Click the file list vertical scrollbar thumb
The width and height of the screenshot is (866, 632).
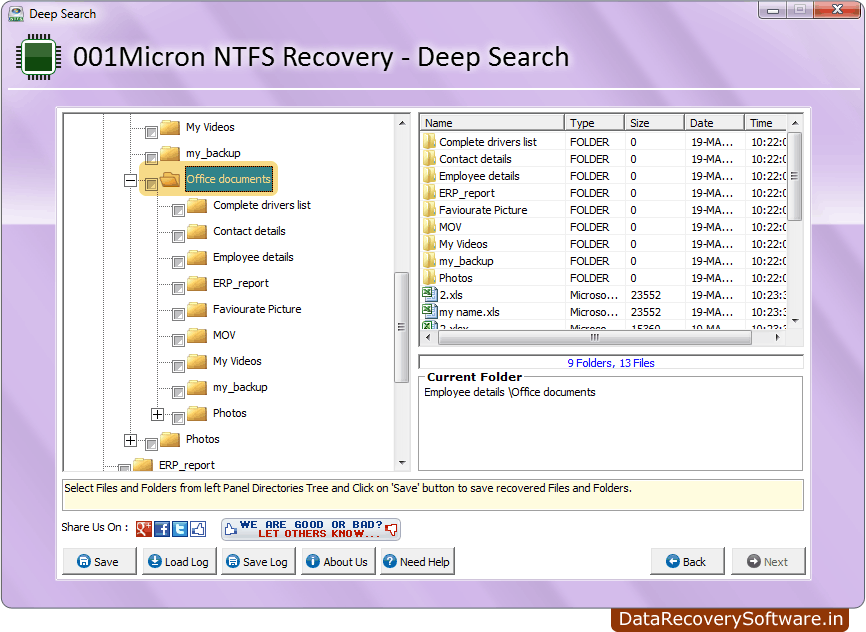(794, 176)
